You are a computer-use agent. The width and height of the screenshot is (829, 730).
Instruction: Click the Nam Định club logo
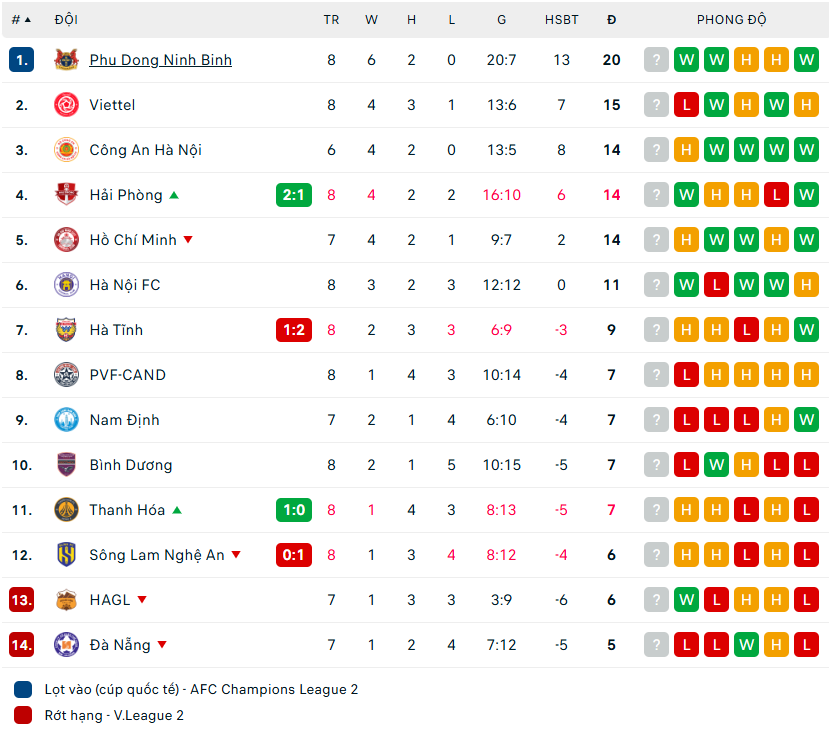tap(66, 420)
